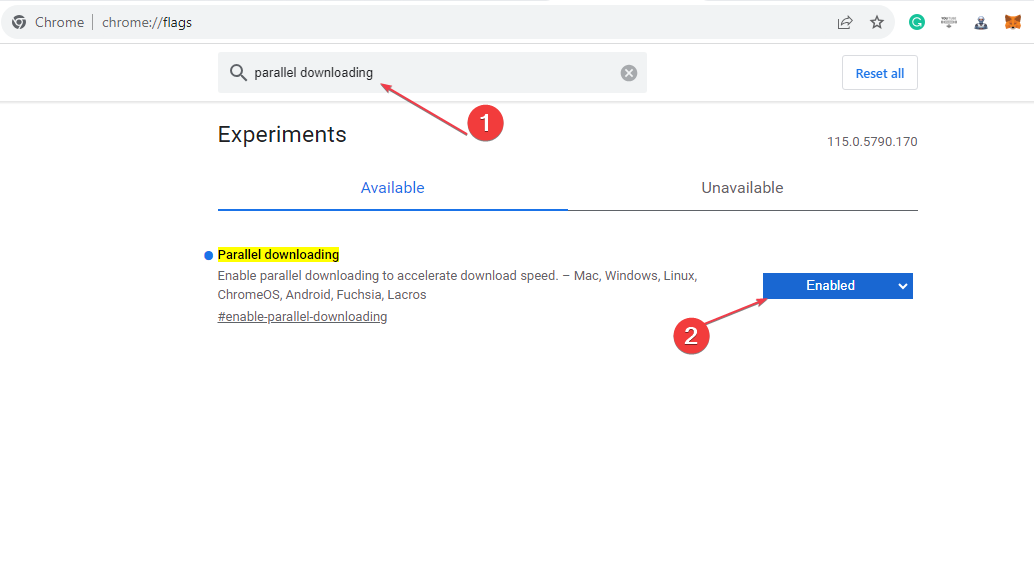Screen dimensions: 1034x570
Task: Open the YouTube downloader extension icon
Action: point(949,22)
